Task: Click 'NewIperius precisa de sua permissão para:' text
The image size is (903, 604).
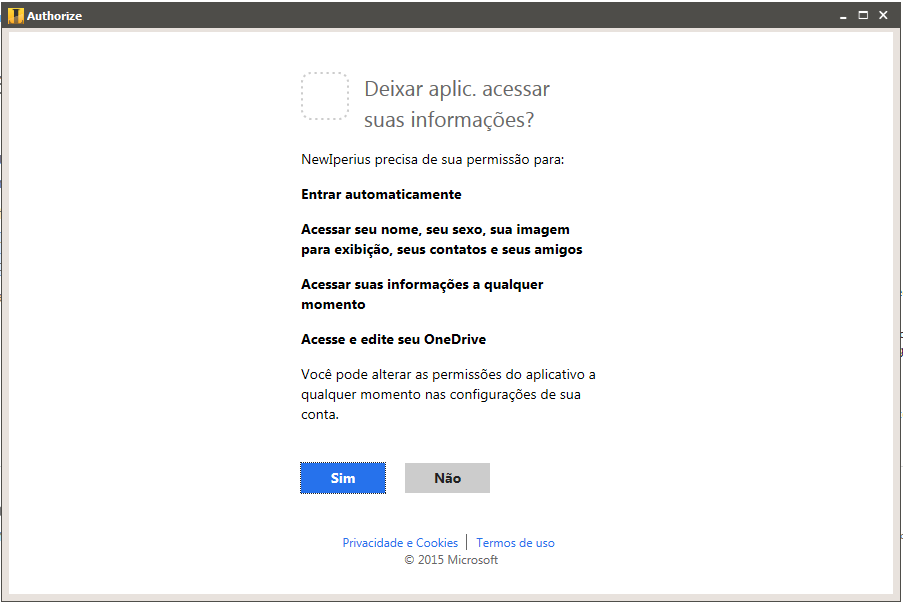Action: [x=432, y=159]
